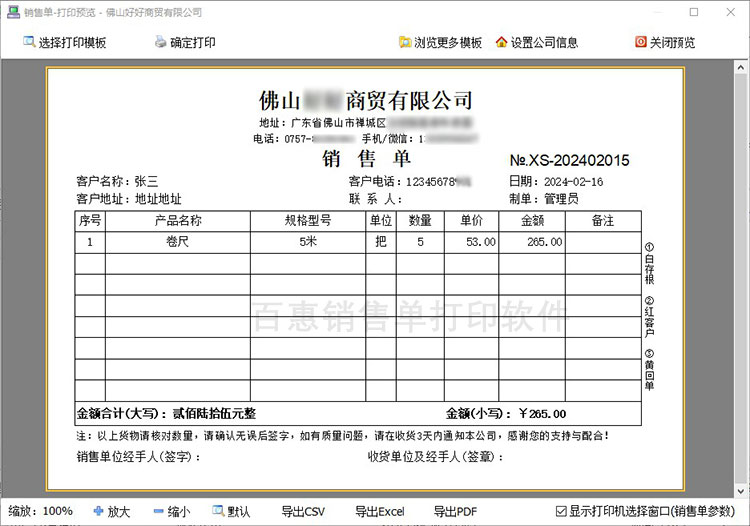Click the folder icon for 浏览更多模板
Screen dimensions: 750x526
coord(405,42)
